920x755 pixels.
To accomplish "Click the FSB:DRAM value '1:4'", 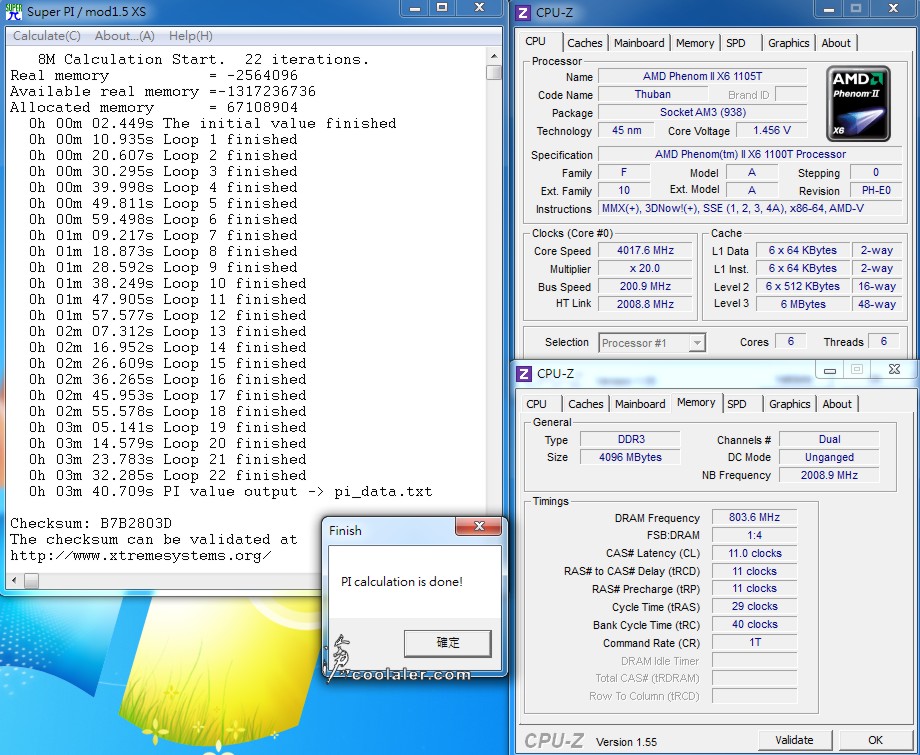I will [755, 535].
